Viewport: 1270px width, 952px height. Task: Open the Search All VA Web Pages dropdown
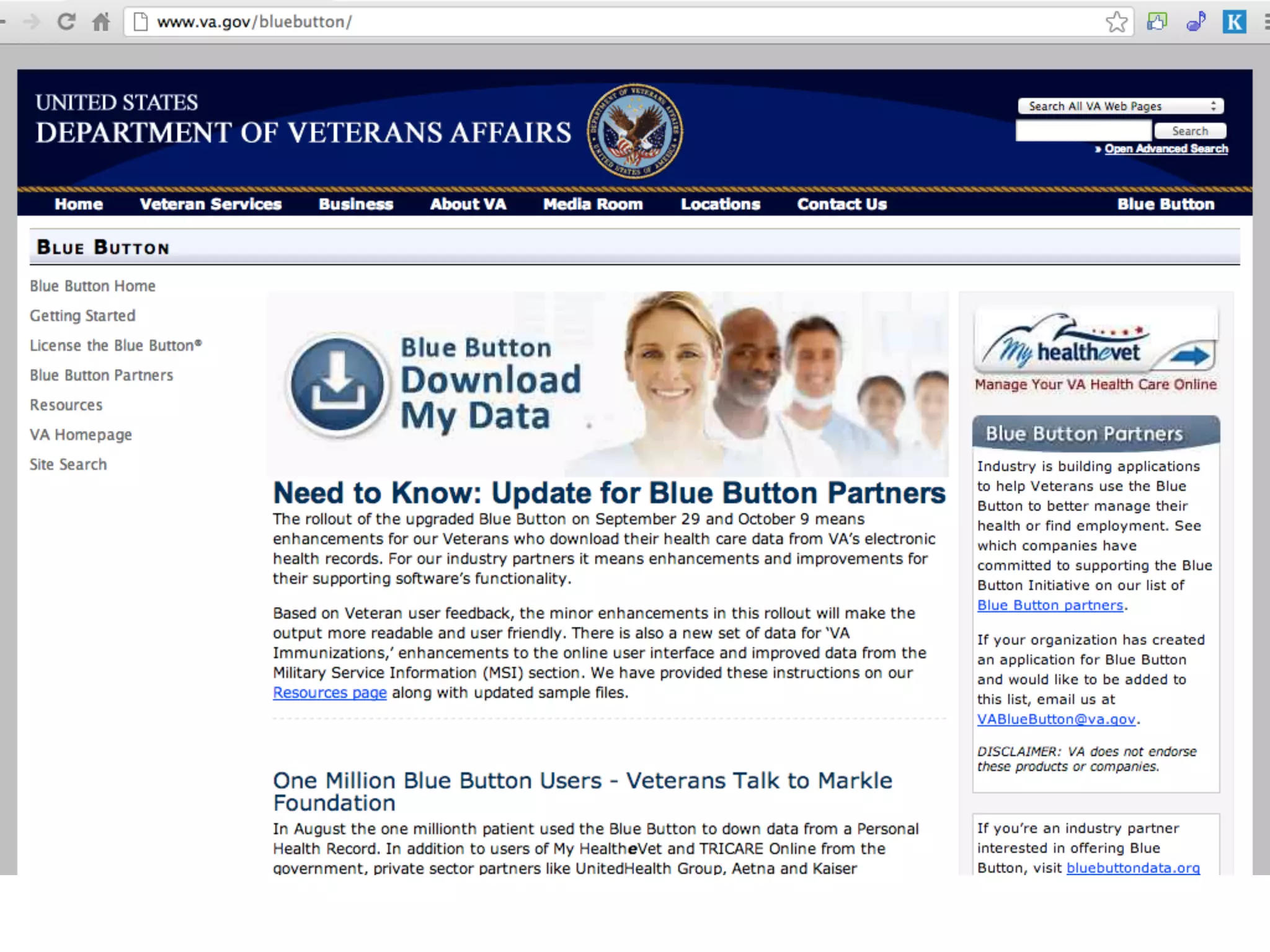click(x=1120, y=106)
